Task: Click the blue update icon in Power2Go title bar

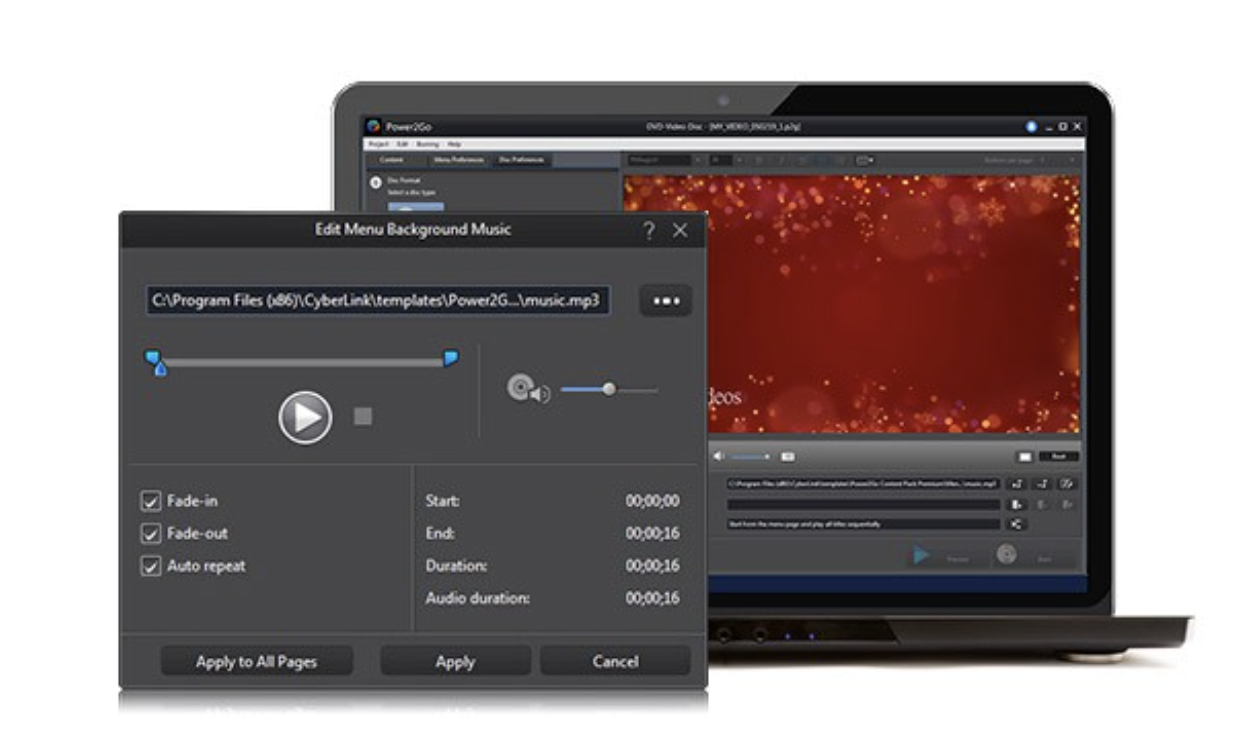Action: (1032, 127)
